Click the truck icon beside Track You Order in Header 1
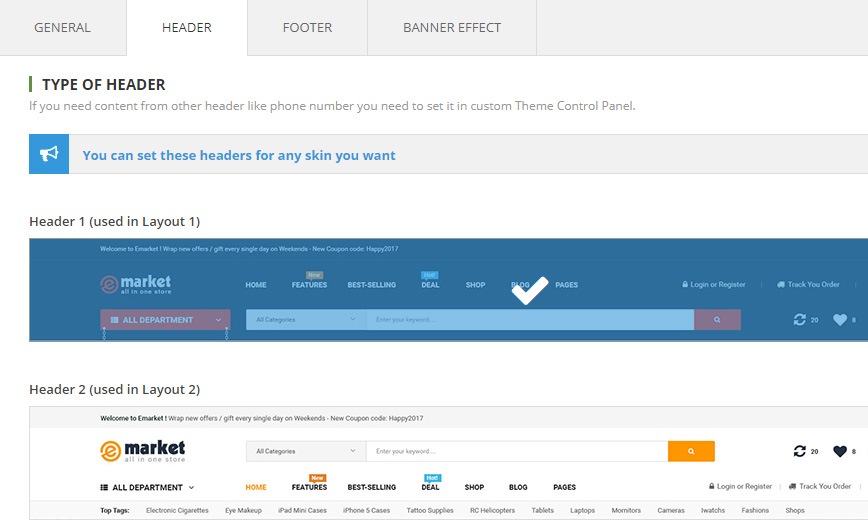The width and height of the screenshot is (868, 528). pos(781,284)
